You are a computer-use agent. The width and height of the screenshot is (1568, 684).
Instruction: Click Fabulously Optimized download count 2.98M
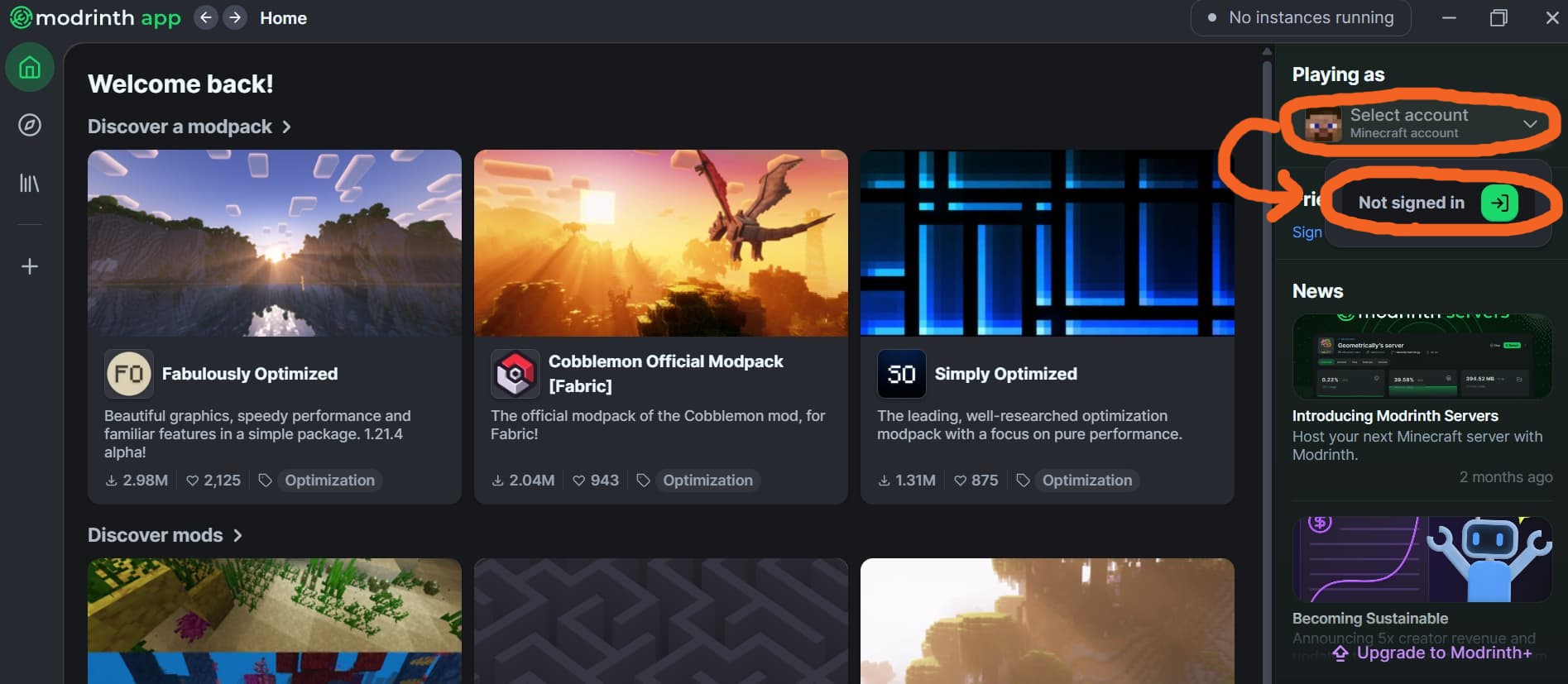point(137,481)
